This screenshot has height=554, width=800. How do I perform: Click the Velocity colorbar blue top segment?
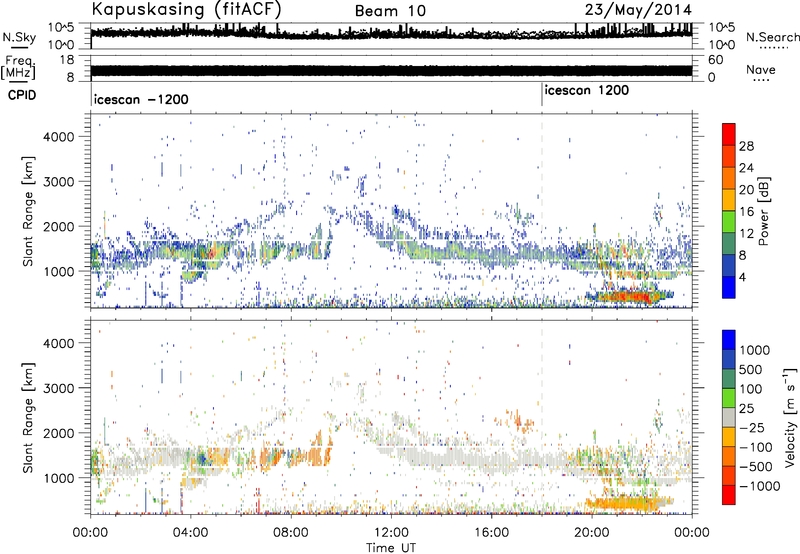pyautogui.click(x=729, y=340)
